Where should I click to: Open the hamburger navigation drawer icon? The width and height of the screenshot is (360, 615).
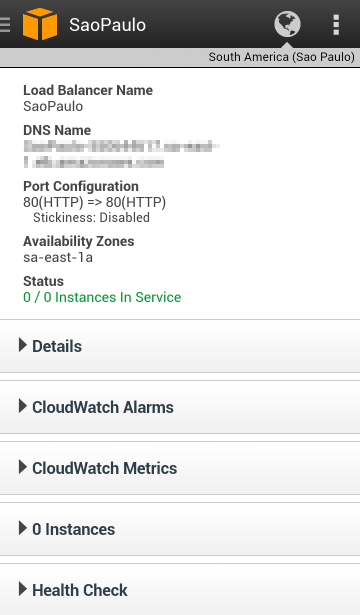(x=5, y=24)
